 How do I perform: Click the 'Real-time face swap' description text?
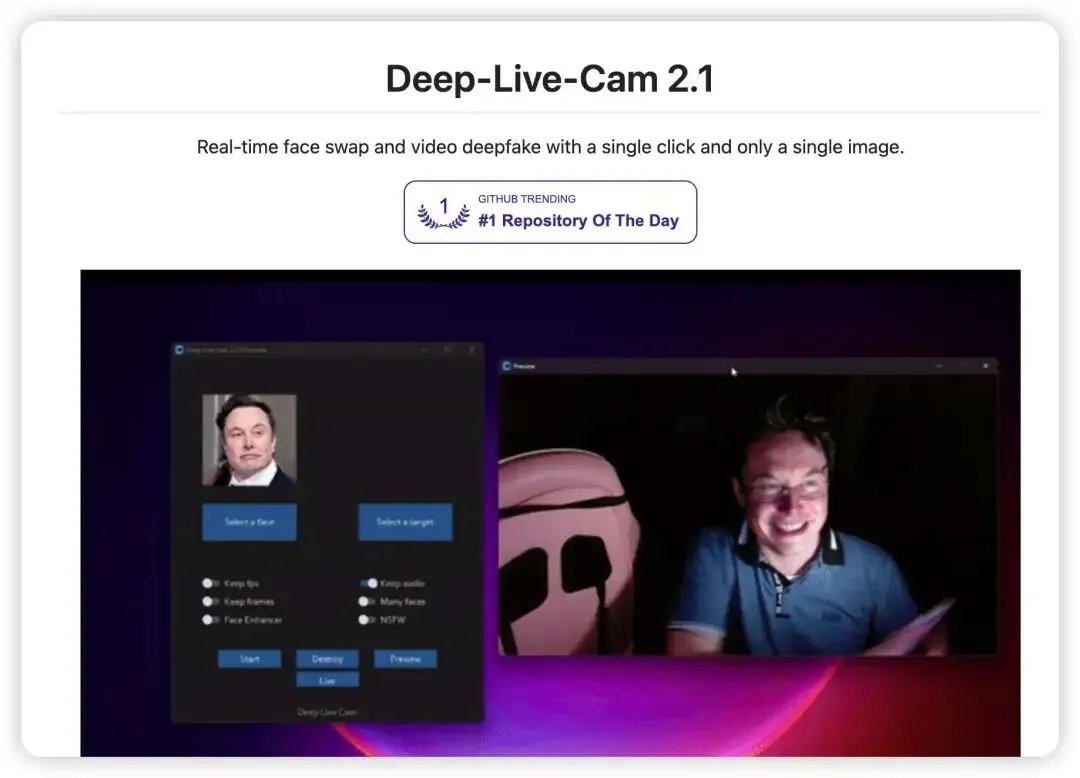tap(550, 147)
